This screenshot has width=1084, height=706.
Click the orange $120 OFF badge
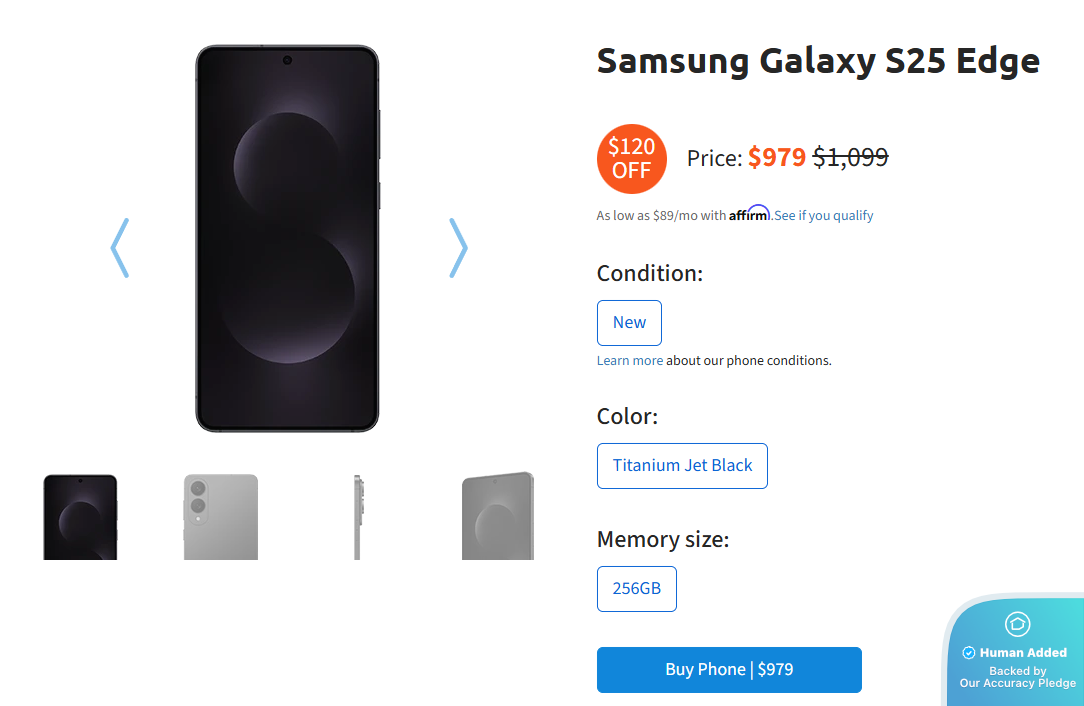coord(631,158)
